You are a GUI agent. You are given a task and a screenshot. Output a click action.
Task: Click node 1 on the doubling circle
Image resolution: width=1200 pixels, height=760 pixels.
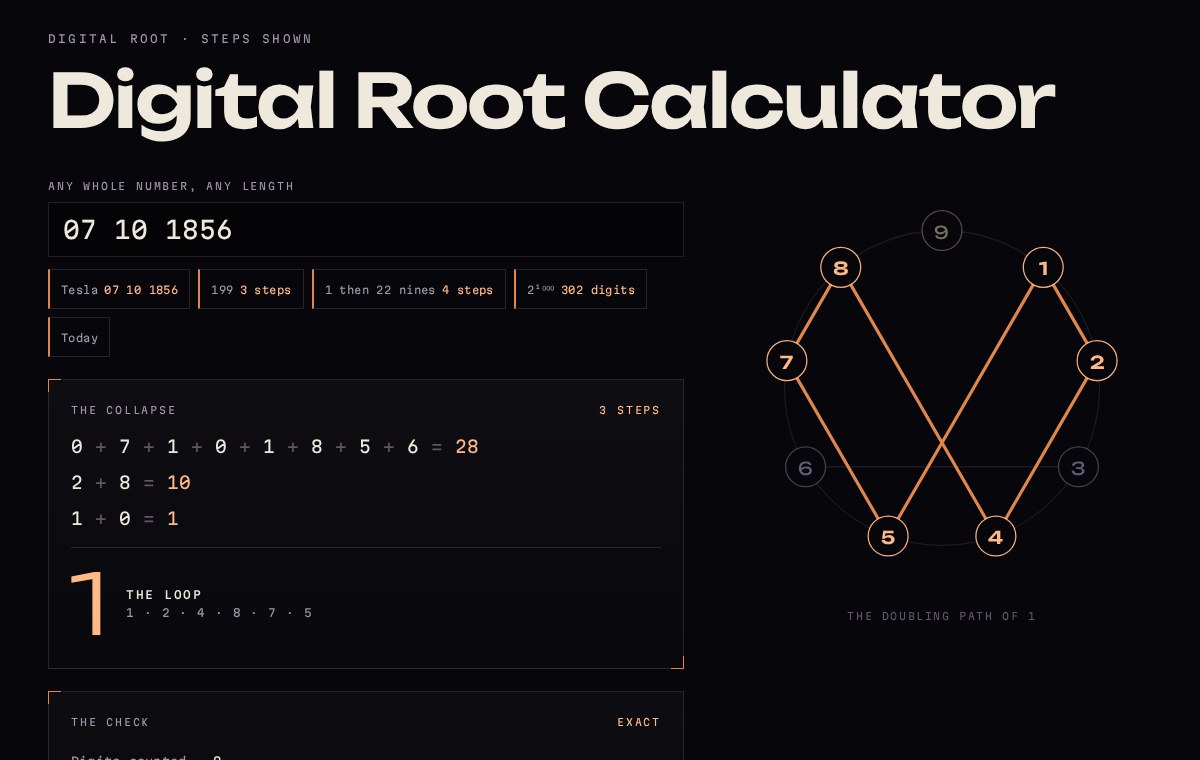[1043, 268]
